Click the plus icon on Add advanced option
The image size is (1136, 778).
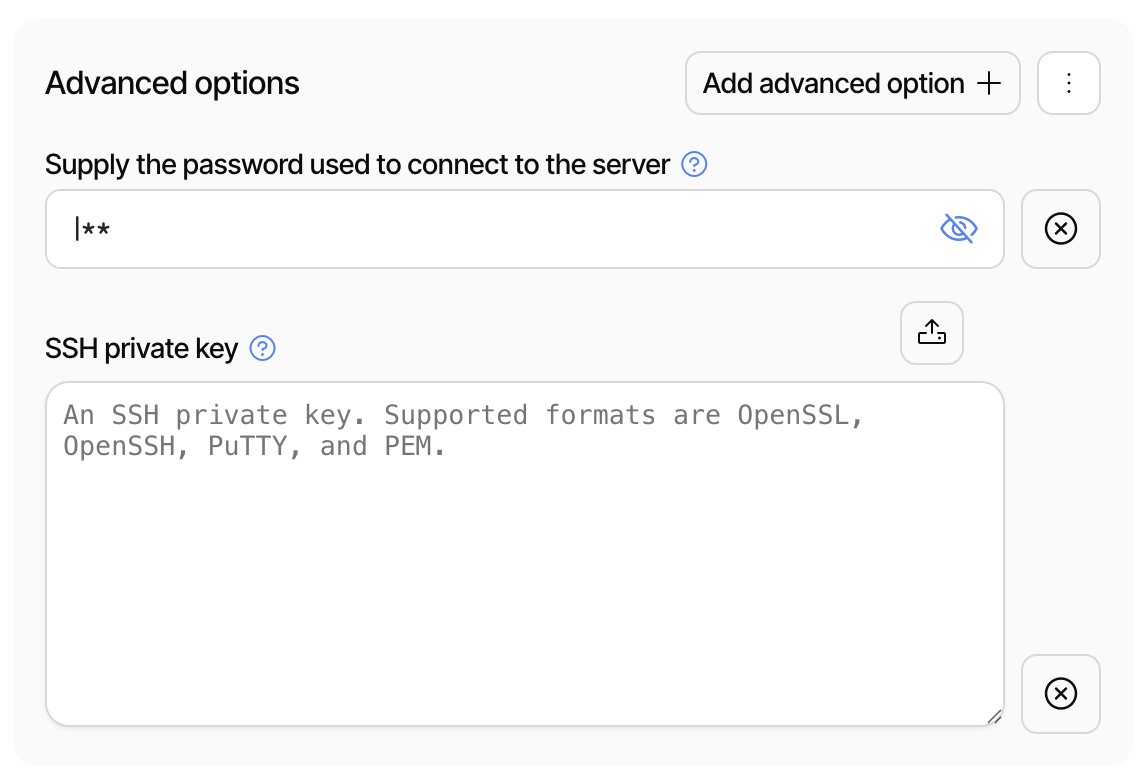(988, 83)
